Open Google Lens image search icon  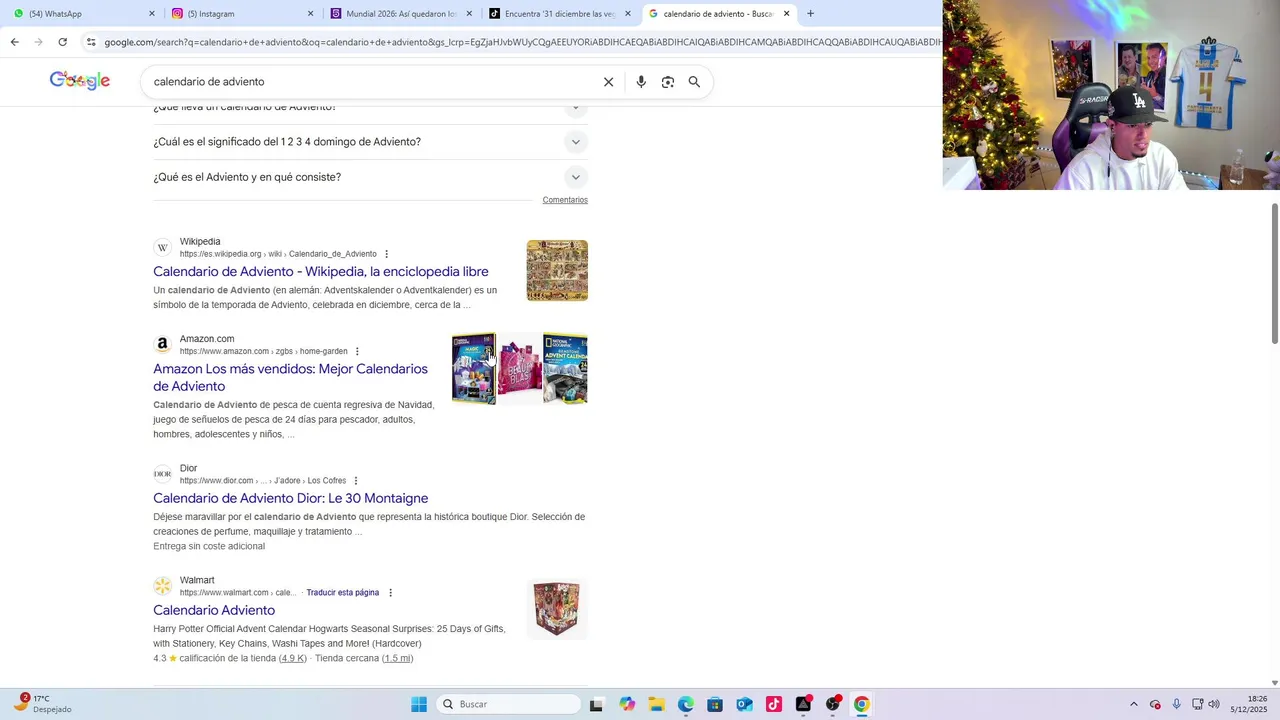click(668, 82)
